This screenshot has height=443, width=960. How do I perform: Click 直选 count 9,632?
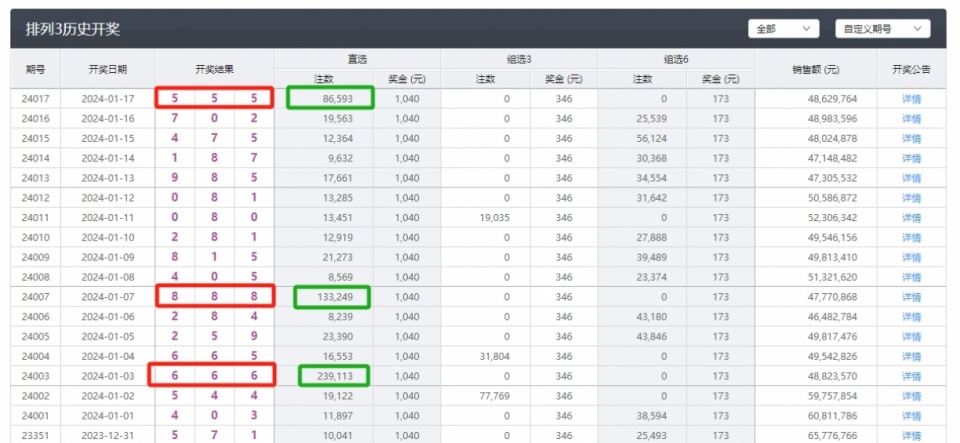[x=340, y=158]
